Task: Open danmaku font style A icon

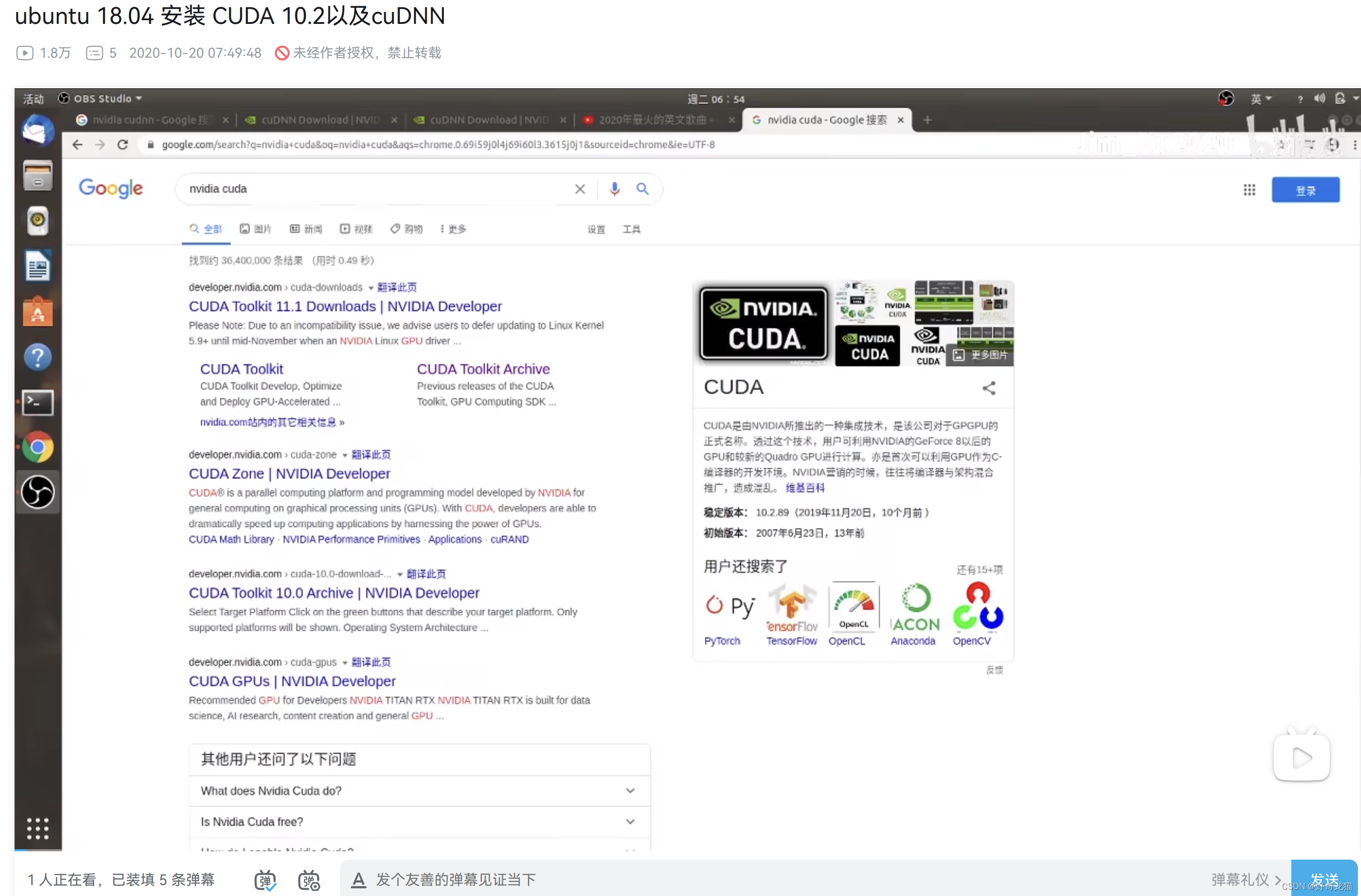Action: click(x=359, y=879)
